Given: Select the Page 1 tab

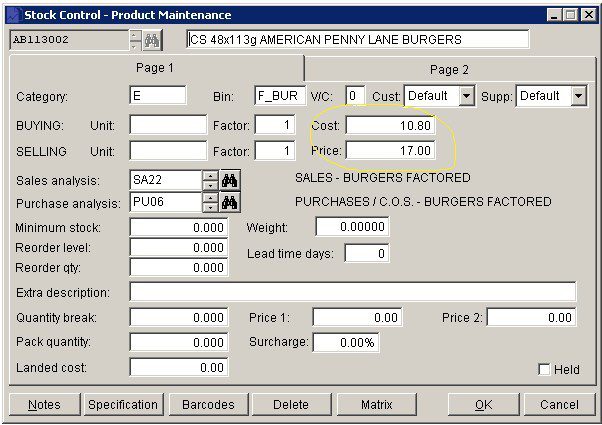Looking at the screenshot, I should (x=155, y=68).
